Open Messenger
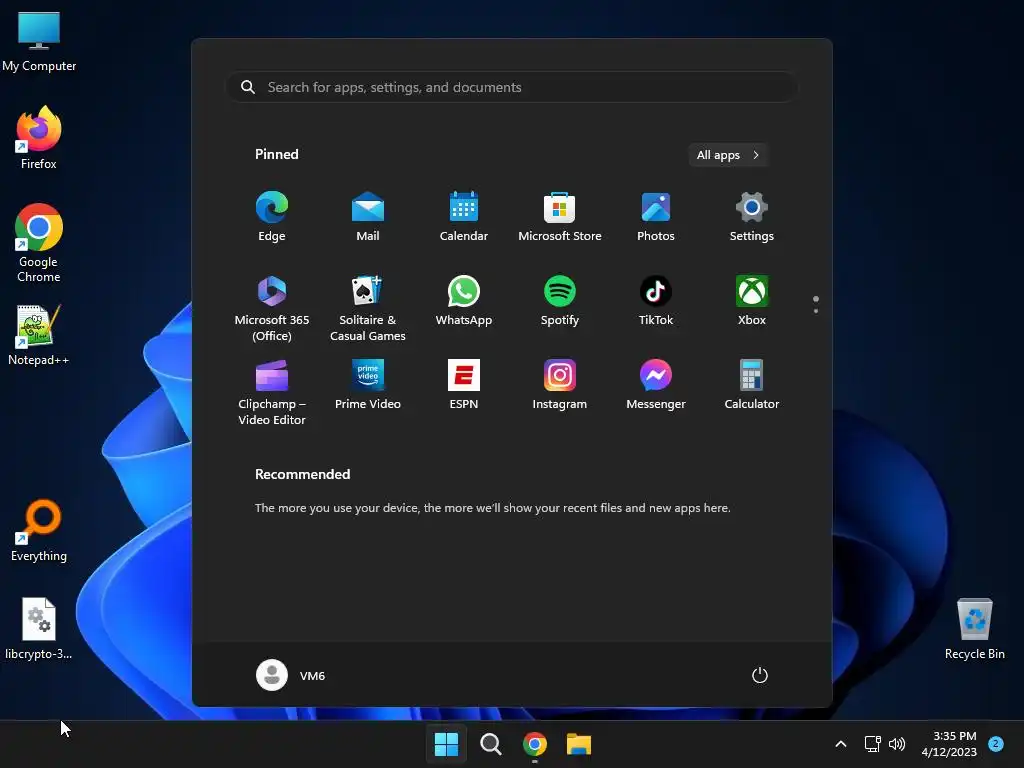 click(x=656, y=385)
